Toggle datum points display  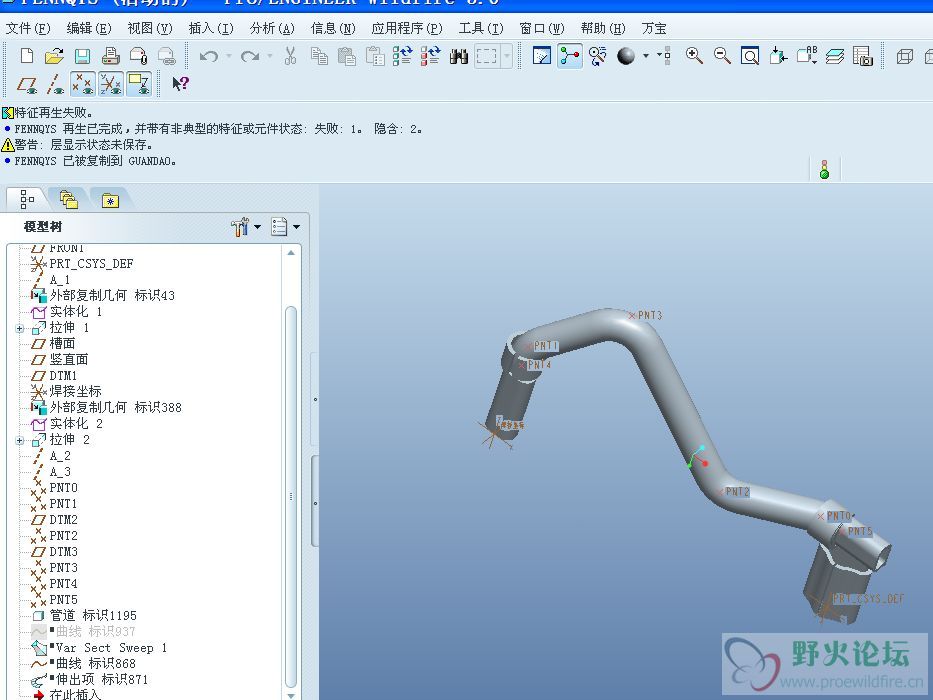pyautogui.click(x=83, y=84)
